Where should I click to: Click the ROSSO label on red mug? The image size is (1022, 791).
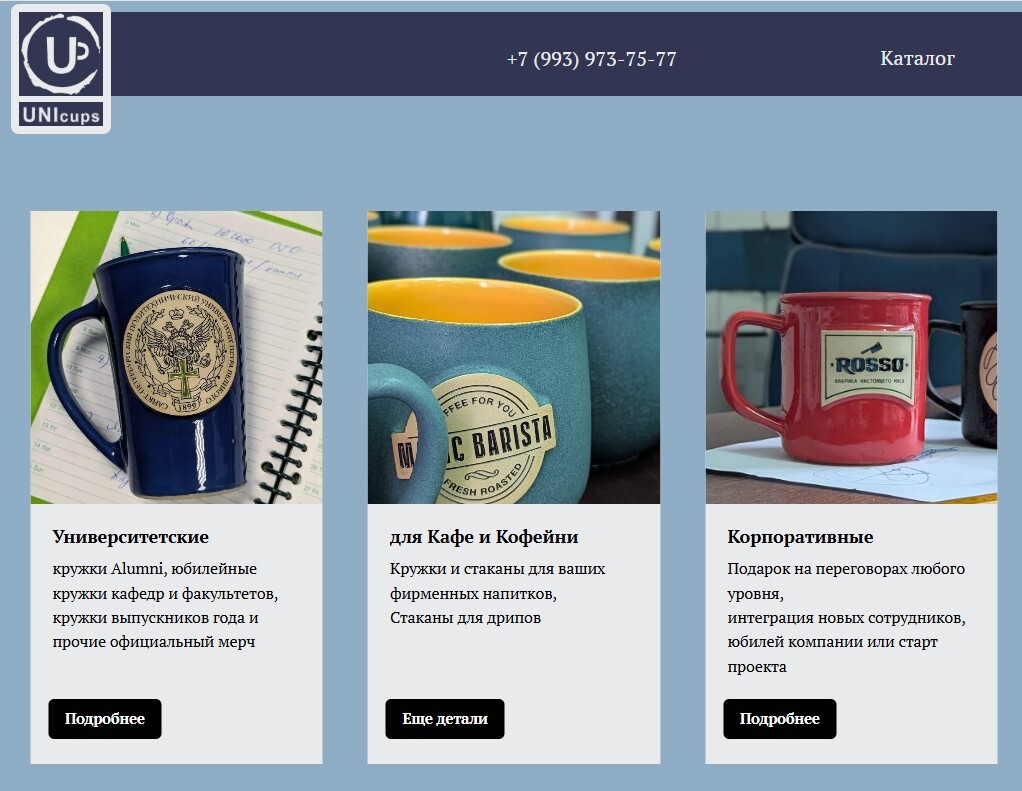tap(868, 366)
